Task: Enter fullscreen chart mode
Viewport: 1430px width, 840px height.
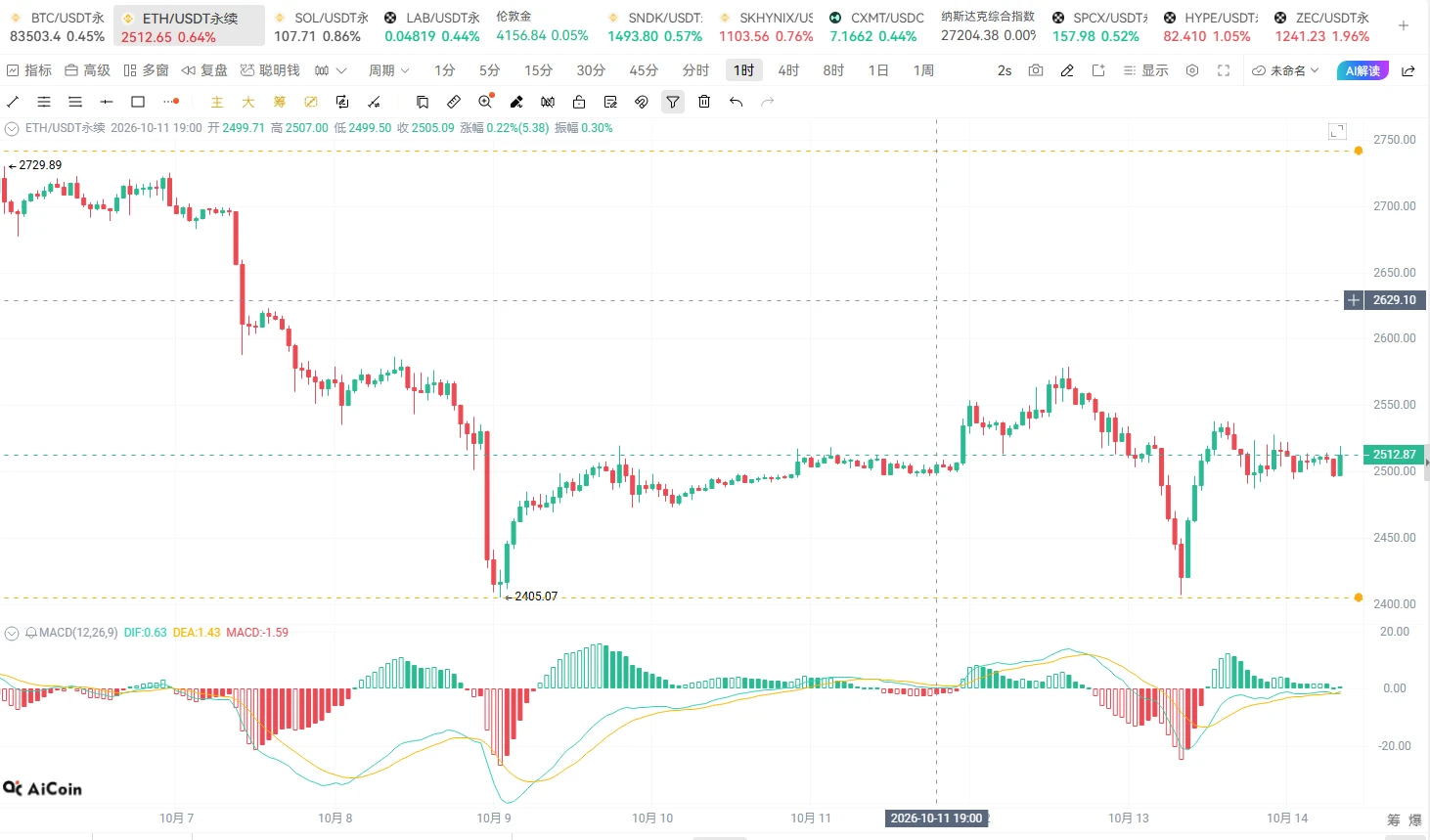Action: (x=1224, y=70)
